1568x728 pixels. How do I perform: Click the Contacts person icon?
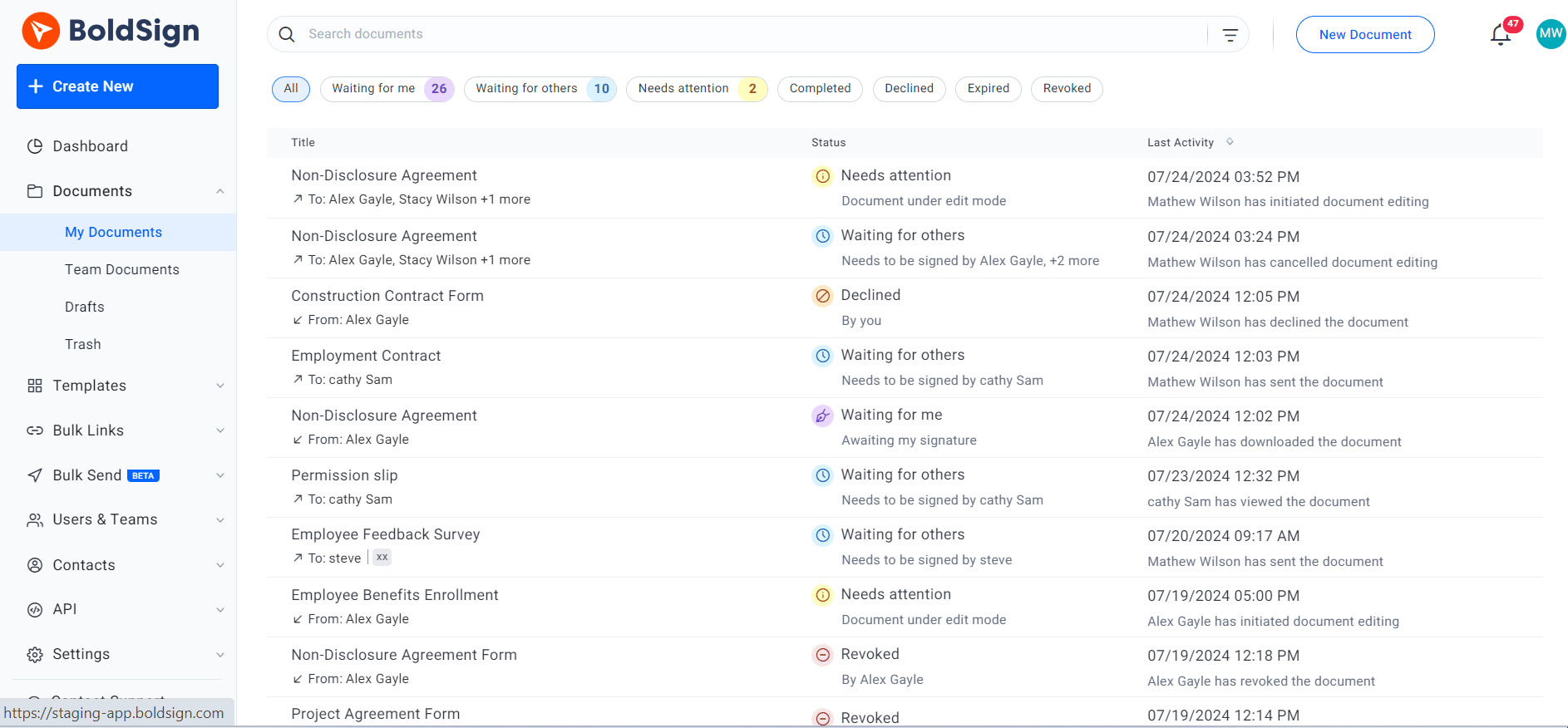(35, 565)
